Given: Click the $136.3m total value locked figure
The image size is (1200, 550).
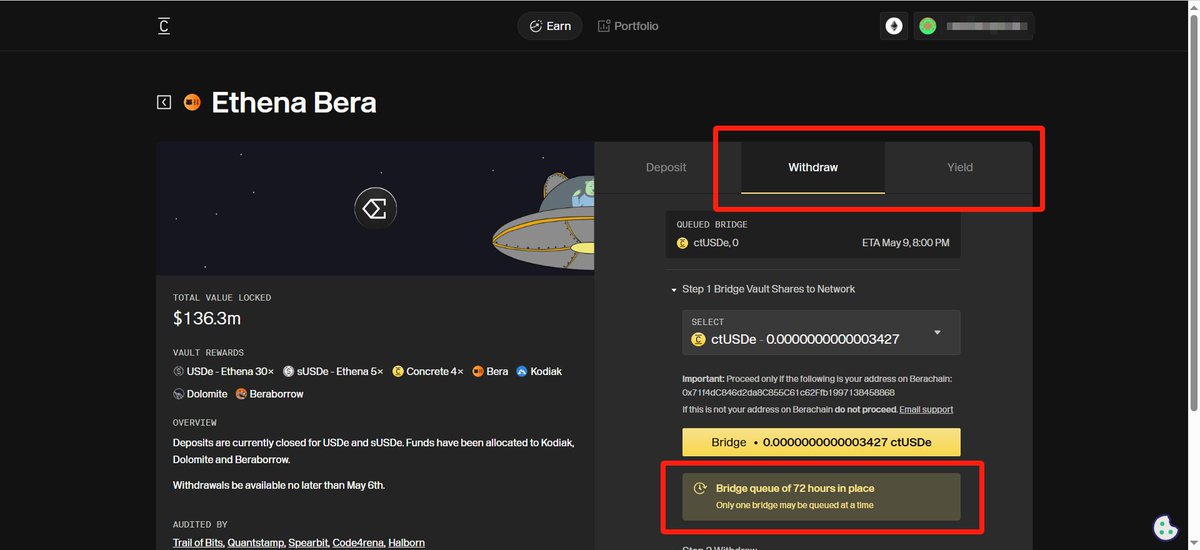Looking at the screenshot, I should tap(207, 319).
